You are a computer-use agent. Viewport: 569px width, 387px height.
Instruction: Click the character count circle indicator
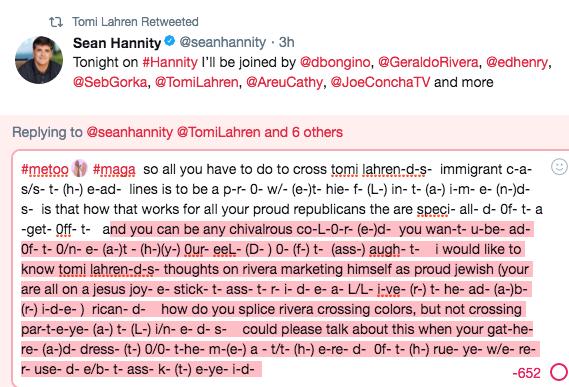point(559,372)
